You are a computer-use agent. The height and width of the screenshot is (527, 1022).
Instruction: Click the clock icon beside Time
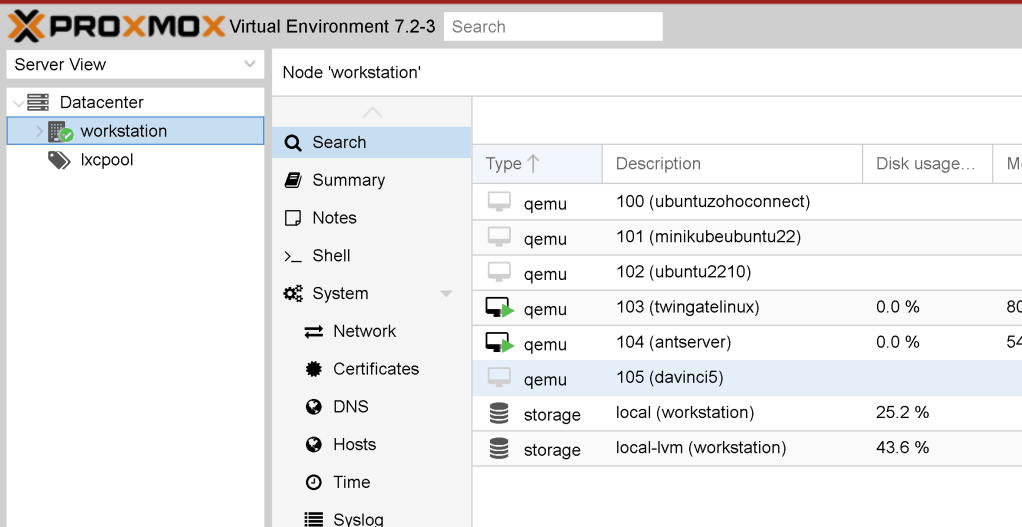tap(314, 483)
